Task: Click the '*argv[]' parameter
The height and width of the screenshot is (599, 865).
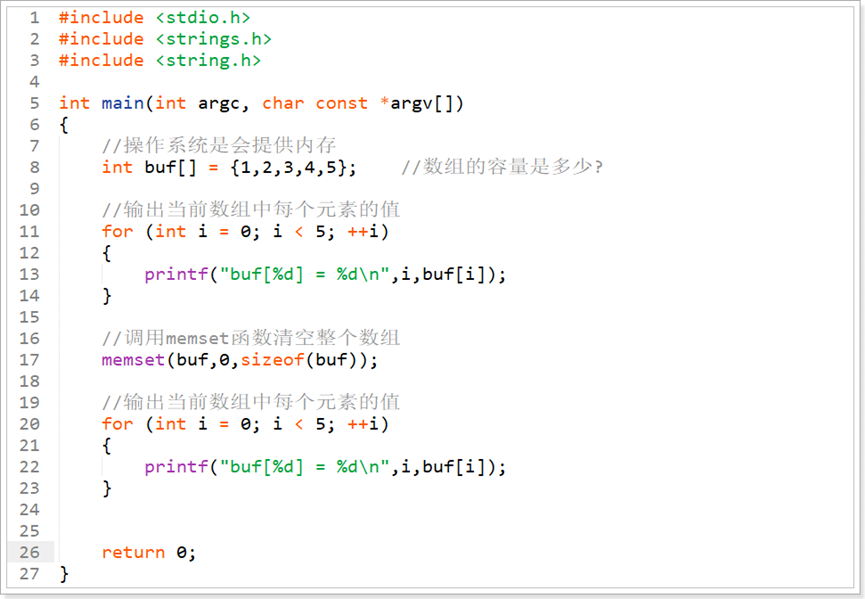Action: (x=422, y=103)
